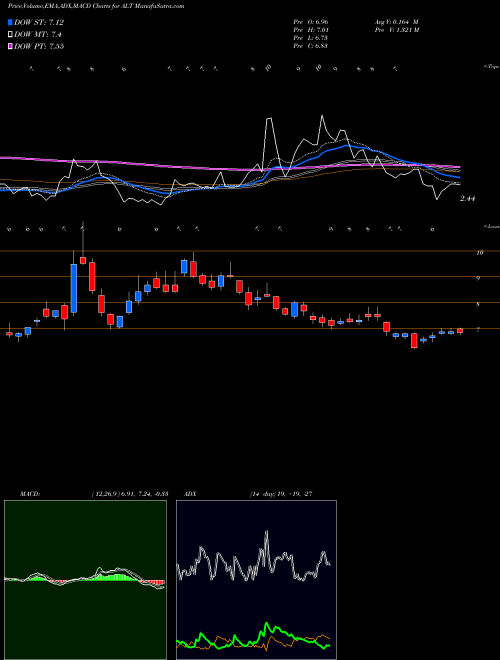Click the tallest blue candlestick body

[x=74, y=288]
